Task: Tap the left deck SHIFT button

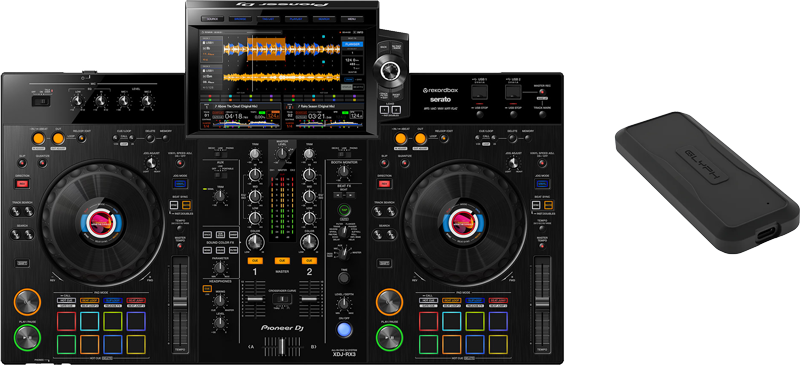Action: (21, 263)
